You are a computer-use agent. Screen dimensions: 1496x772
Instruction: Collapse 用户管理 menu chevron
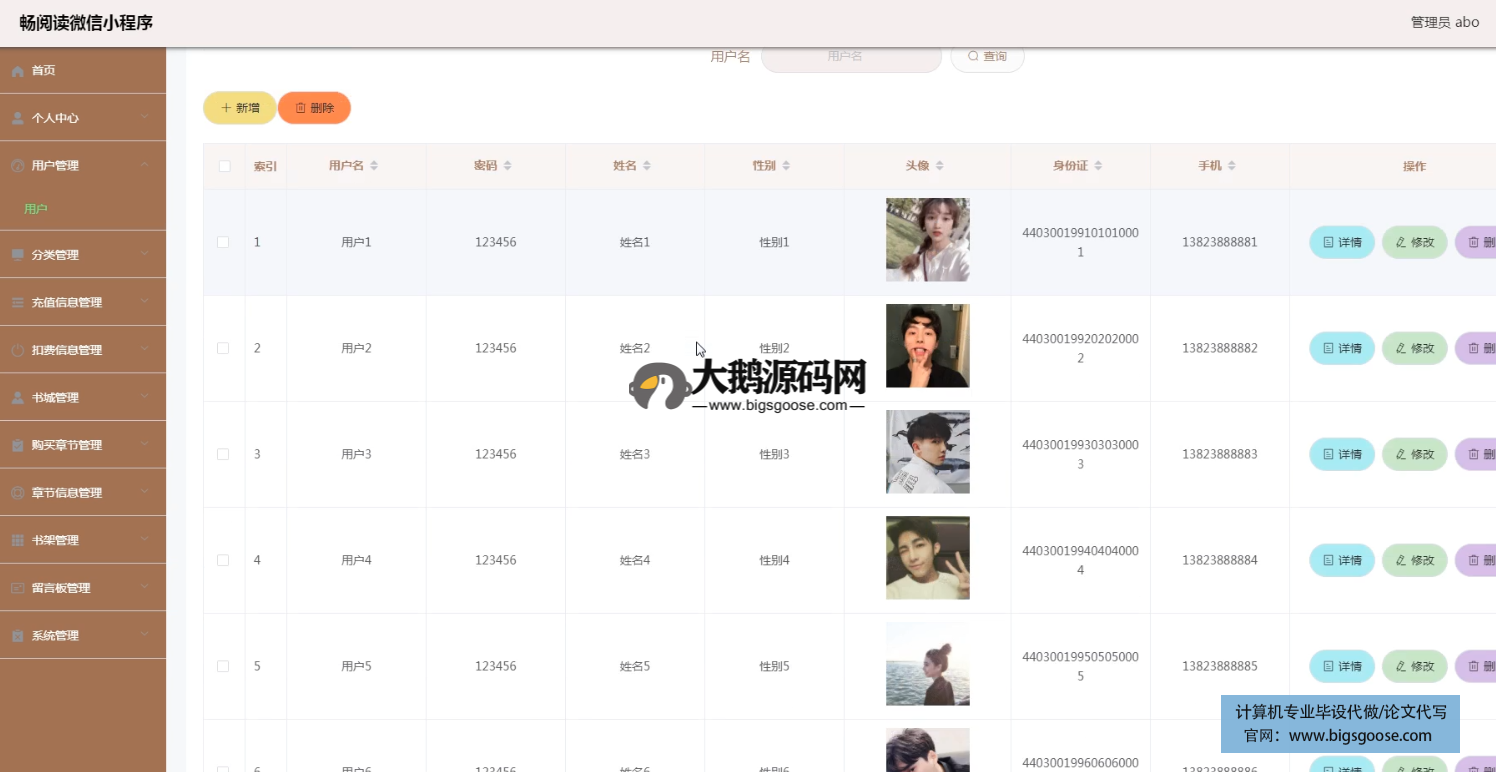pos(145,165)
